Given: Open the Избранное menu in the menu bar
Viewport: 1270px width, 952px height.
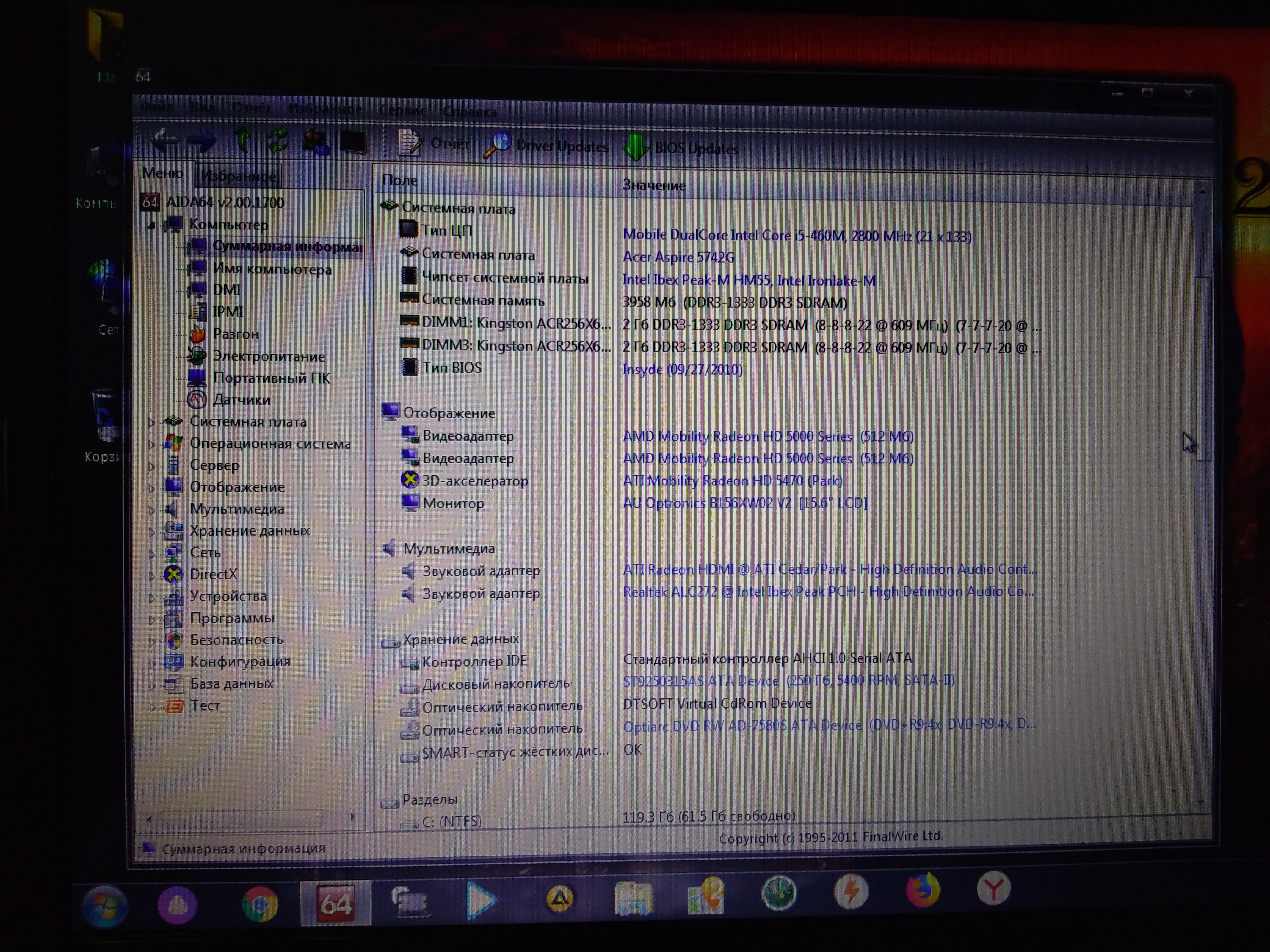Looking at the screenshot, I should pos(325,109).
